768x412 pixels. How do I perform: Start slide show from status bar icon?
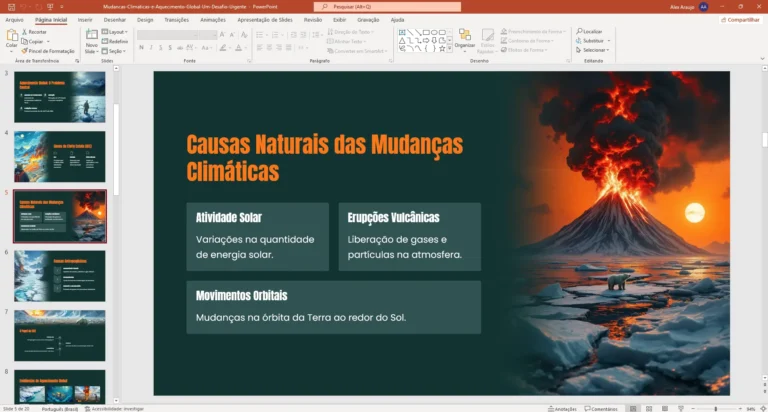pos(681,409)
